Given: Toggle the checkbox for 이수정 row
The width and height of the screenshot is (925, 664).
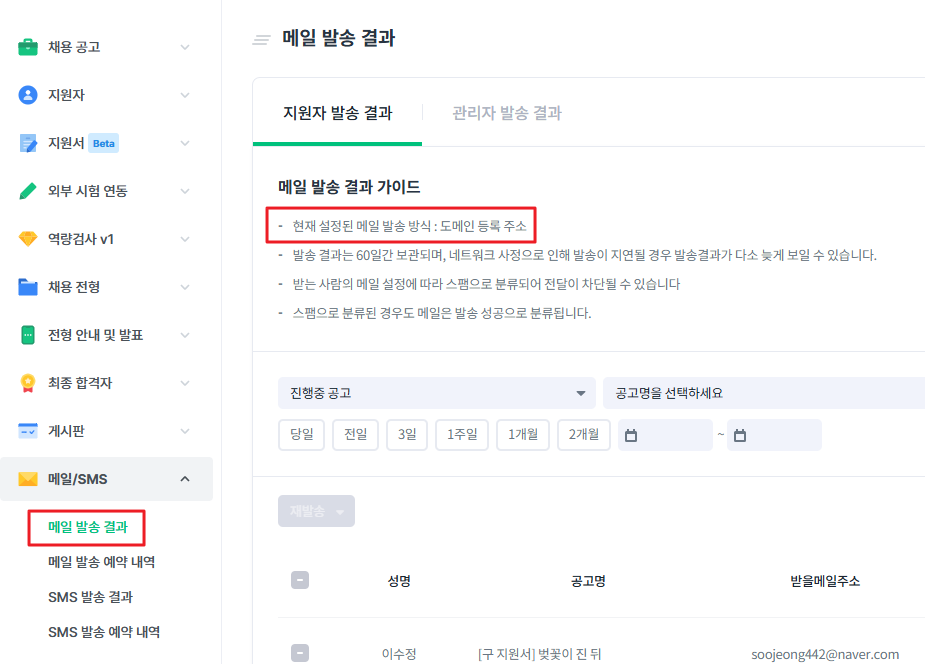Looking at the screenshot, I should (300, 653).
